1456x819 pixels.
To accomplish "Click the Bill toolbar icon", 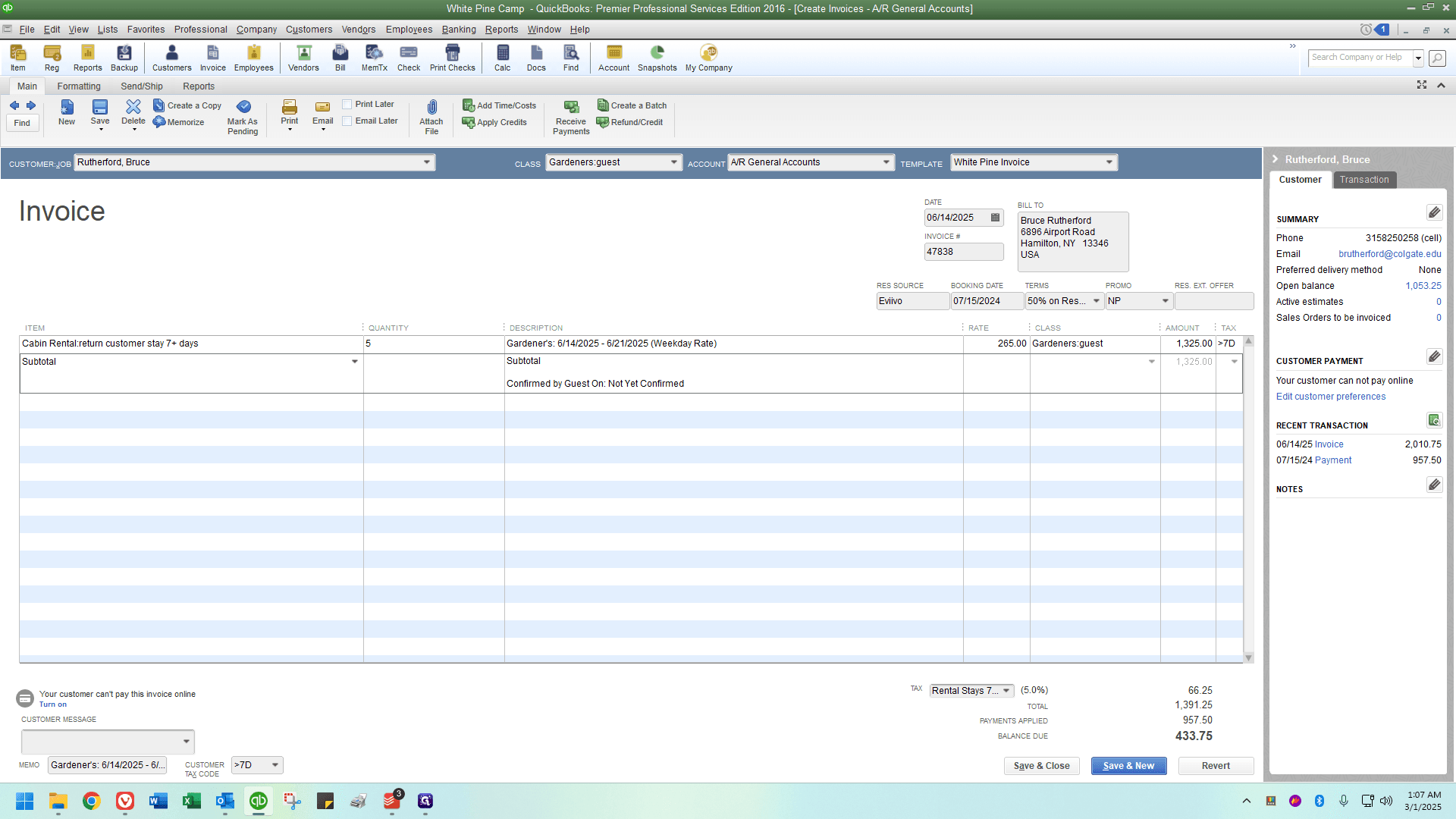I will tap(340, 58).
